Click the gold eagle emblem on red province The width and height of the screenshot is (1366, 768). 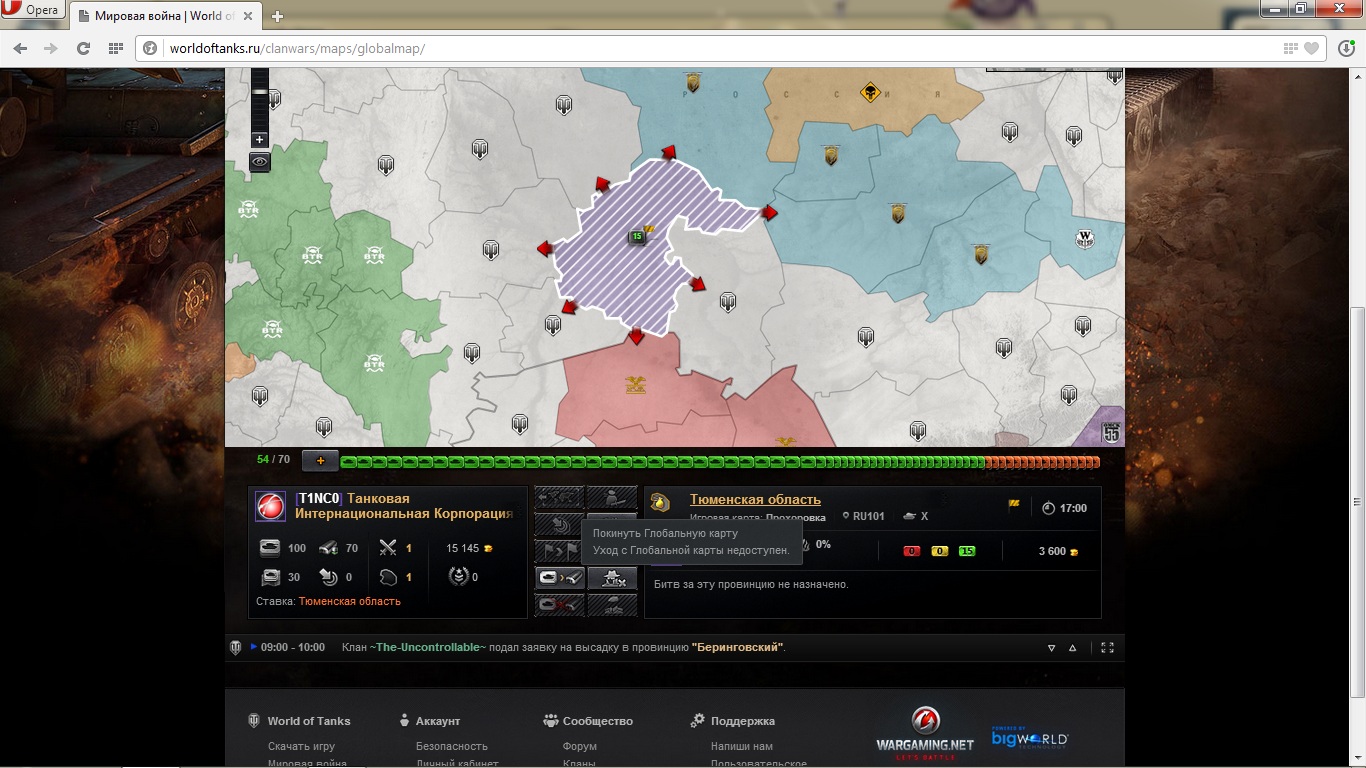635,383
